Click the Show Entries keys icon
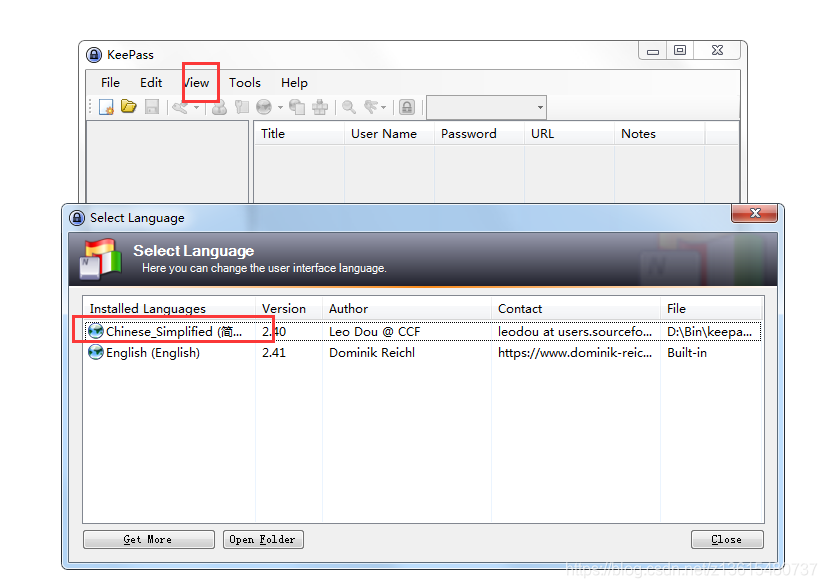 (x=371, y=108)
